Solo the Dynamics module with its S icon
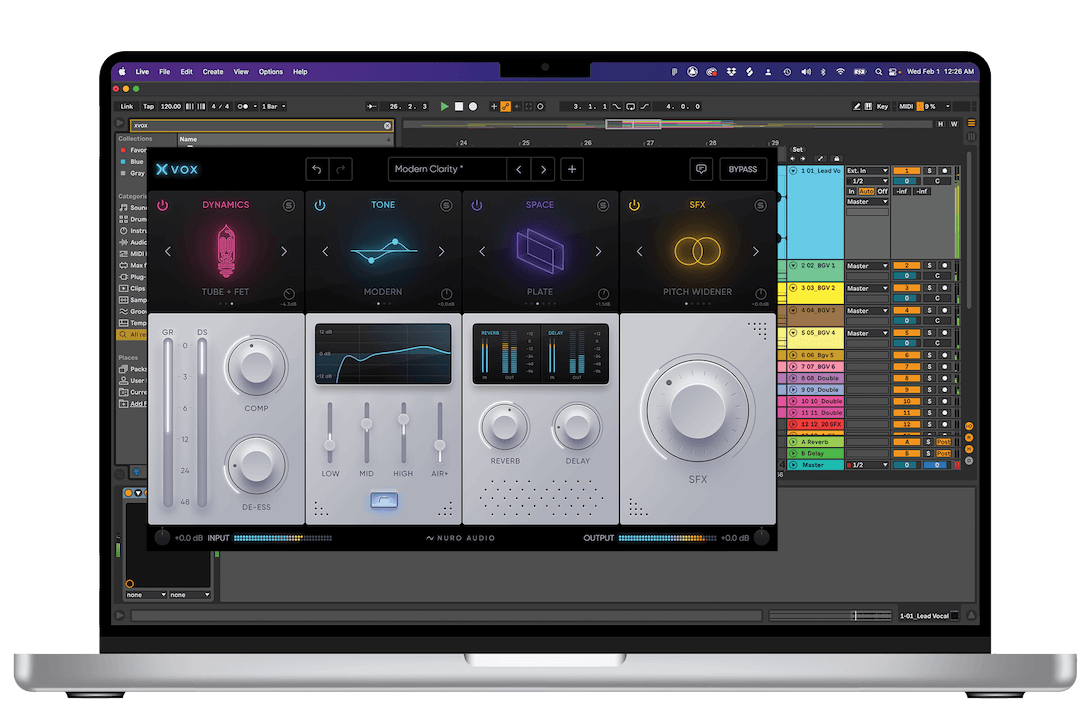This screenshot has height=727, width=1090. [288, 205]
